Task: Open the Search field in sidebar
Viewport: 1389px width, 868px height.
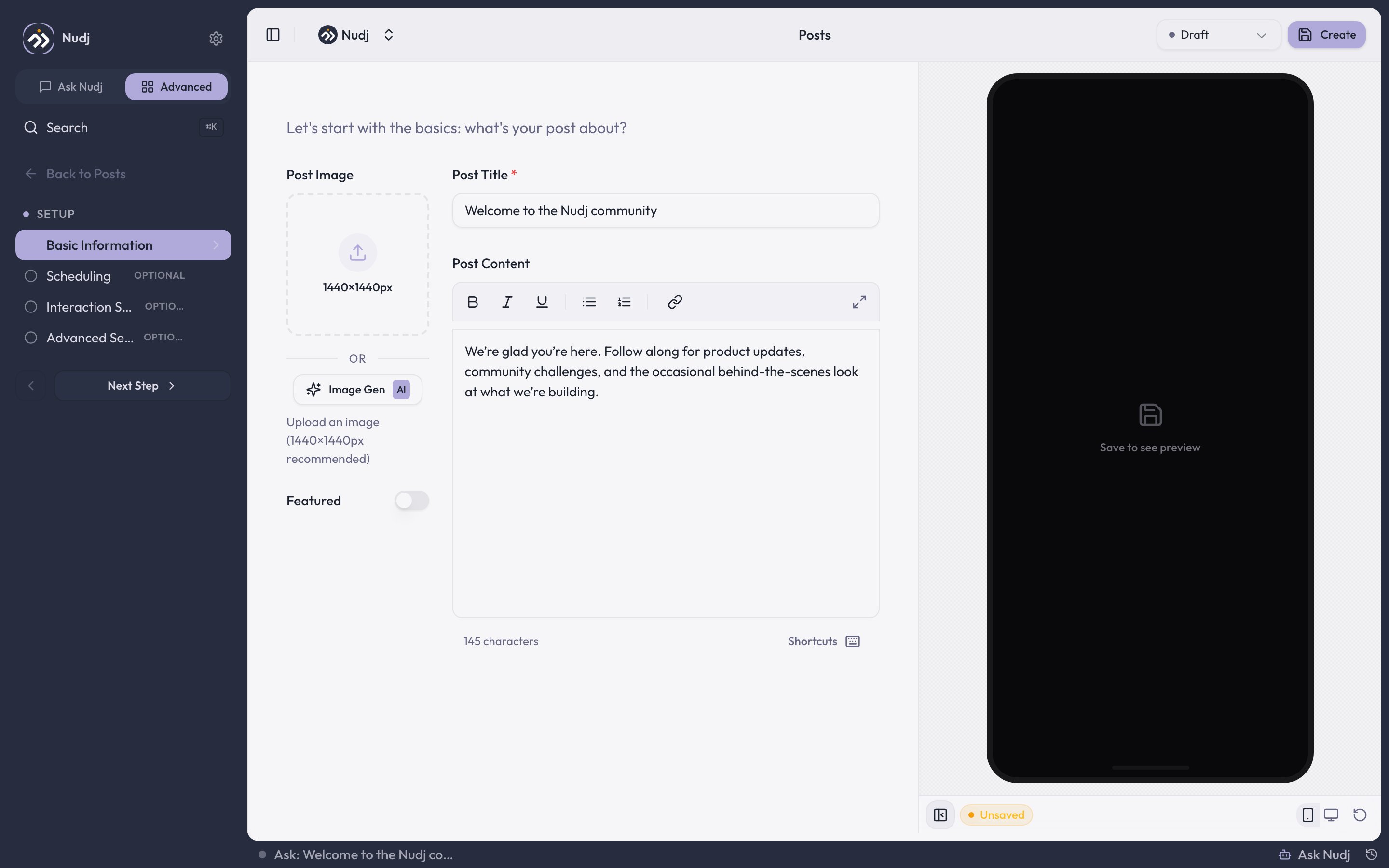Action: coord(123,127)
